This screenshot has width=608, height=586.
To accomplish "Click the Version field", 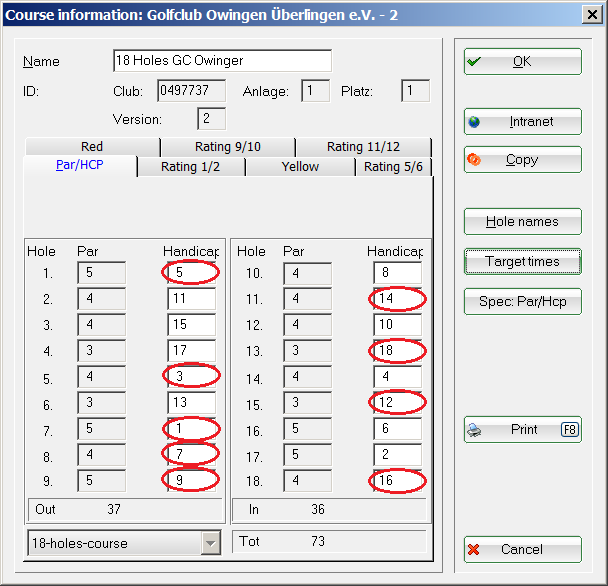I will click(211, 119).
